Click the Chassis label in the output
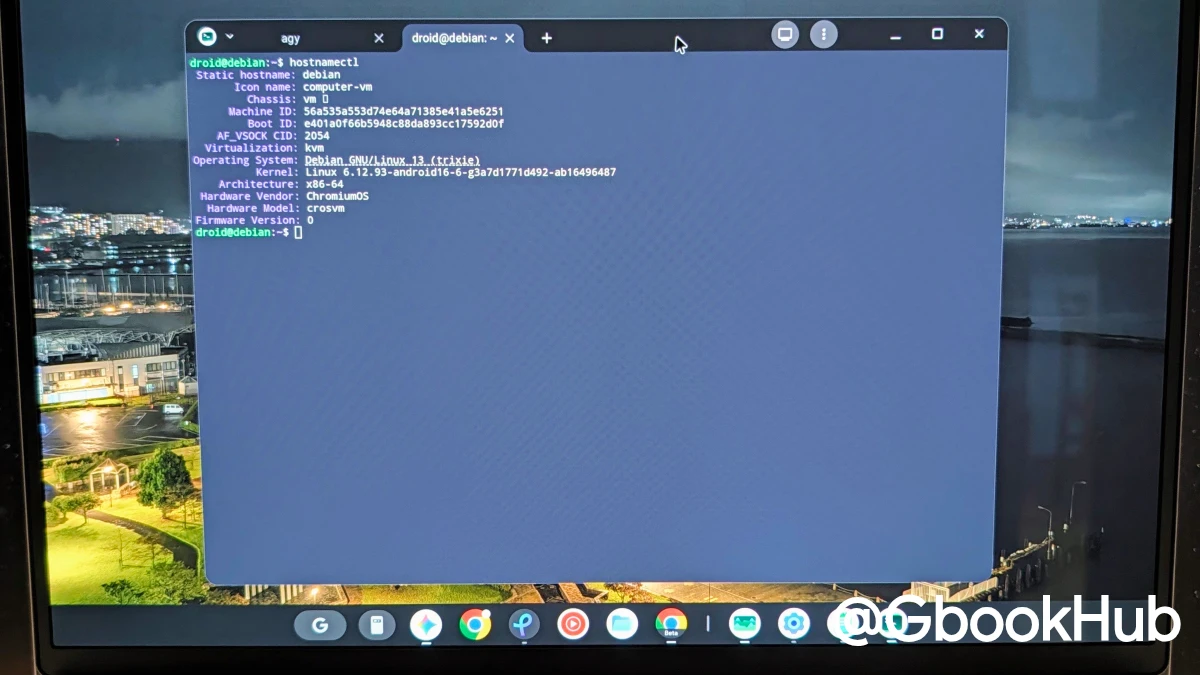This screenshot has height=675, width=1200. [271, 99]
